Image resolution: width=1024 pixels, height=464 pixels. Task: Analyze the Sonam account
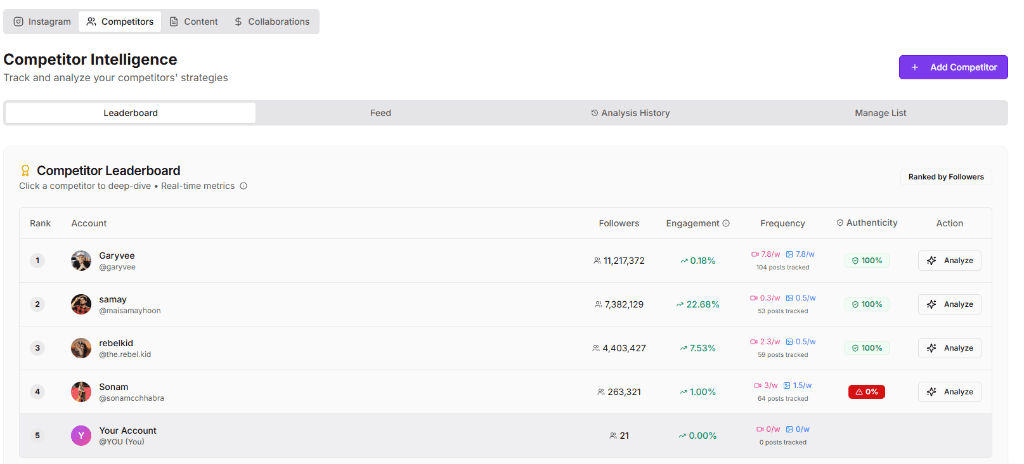coord(950,392)
